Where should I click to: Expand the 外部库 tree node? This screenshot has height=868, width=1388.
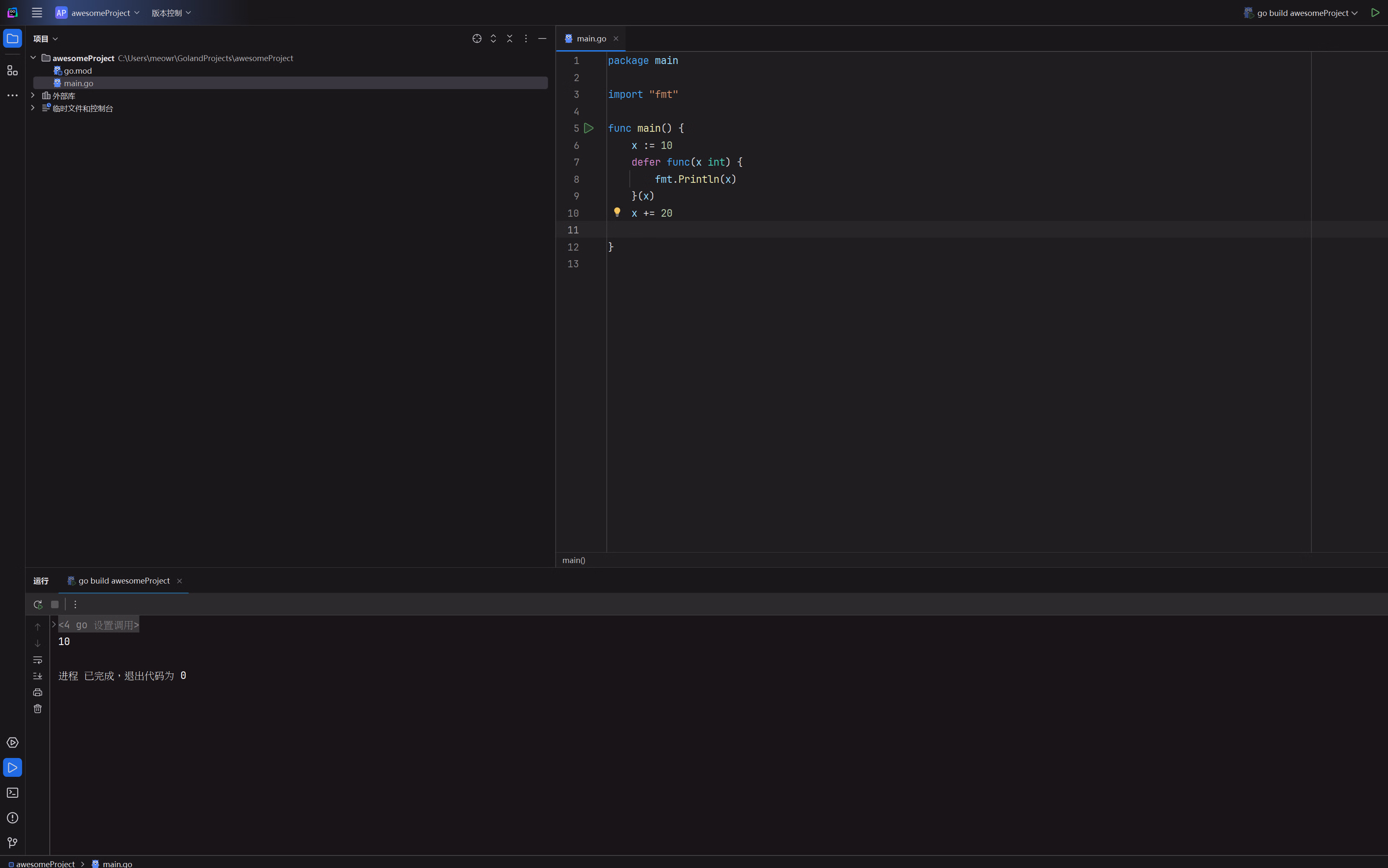coord(33,96)
